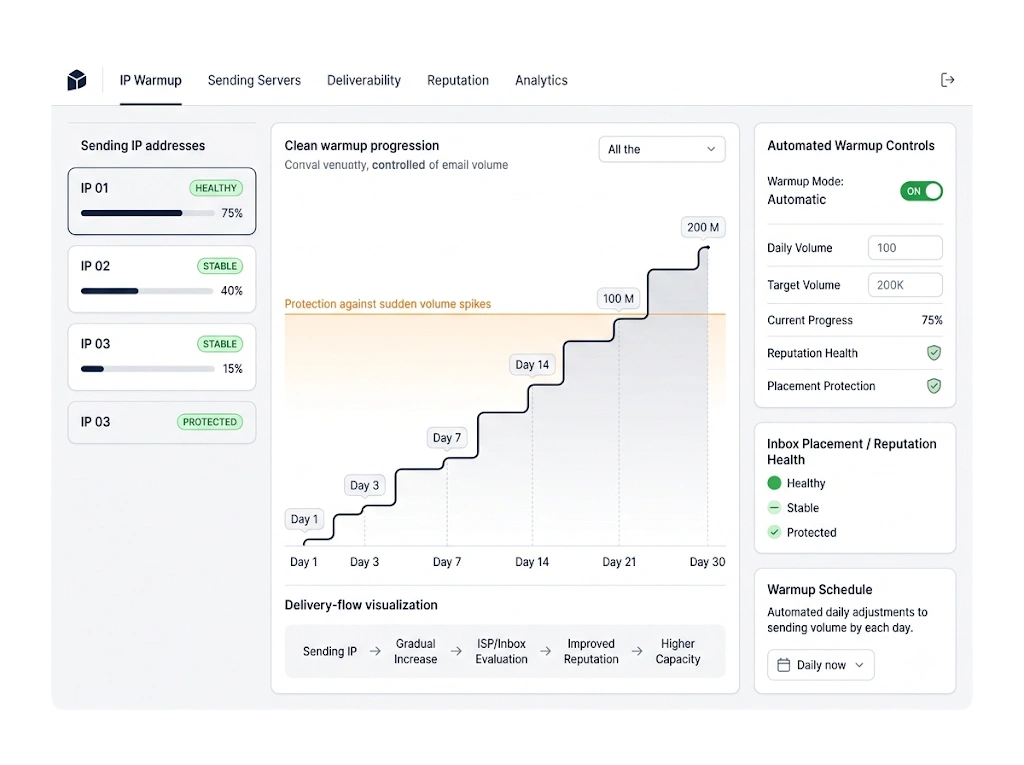Switch to the IP Warmup tab

150,80
